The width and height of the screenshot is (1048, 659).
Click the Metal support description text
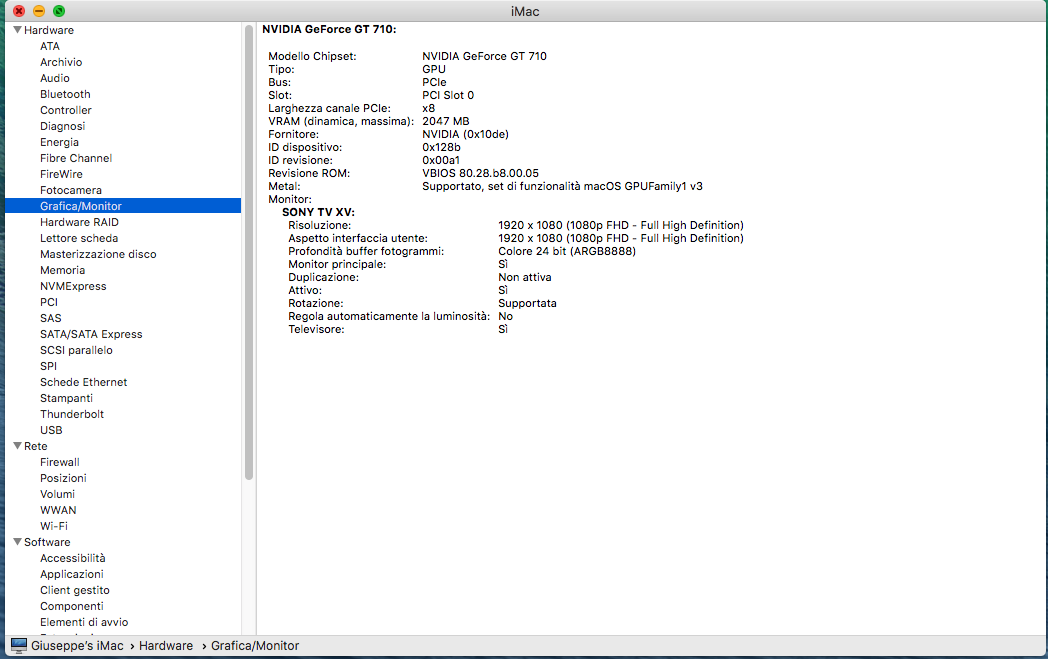[562, 186]
